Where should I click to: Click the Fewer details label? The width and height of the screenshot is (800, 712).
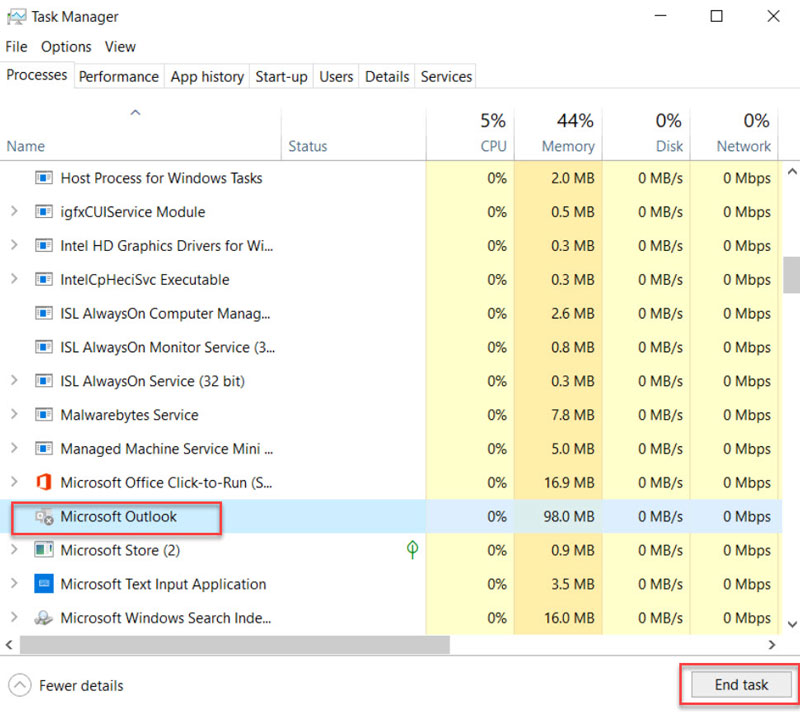tap(80, 685)
